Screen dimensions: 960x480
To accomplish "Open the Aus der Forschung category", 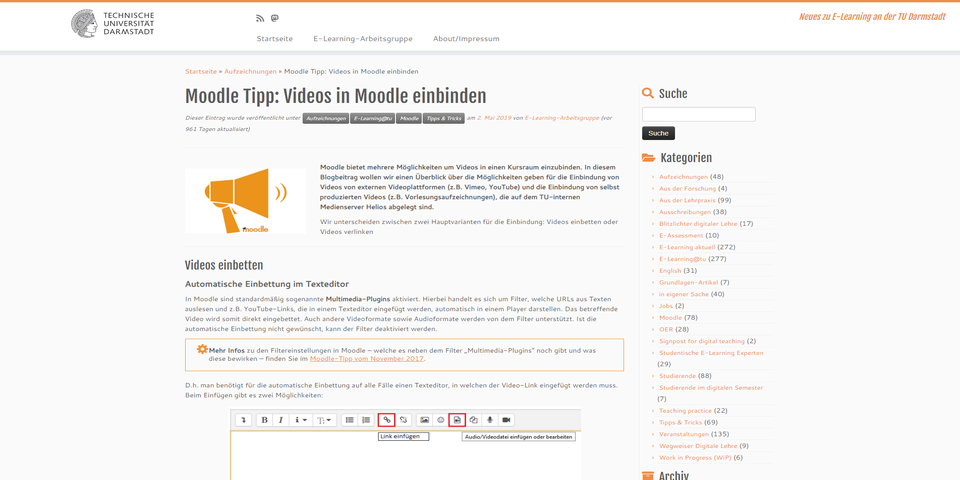I will point(687,189).
